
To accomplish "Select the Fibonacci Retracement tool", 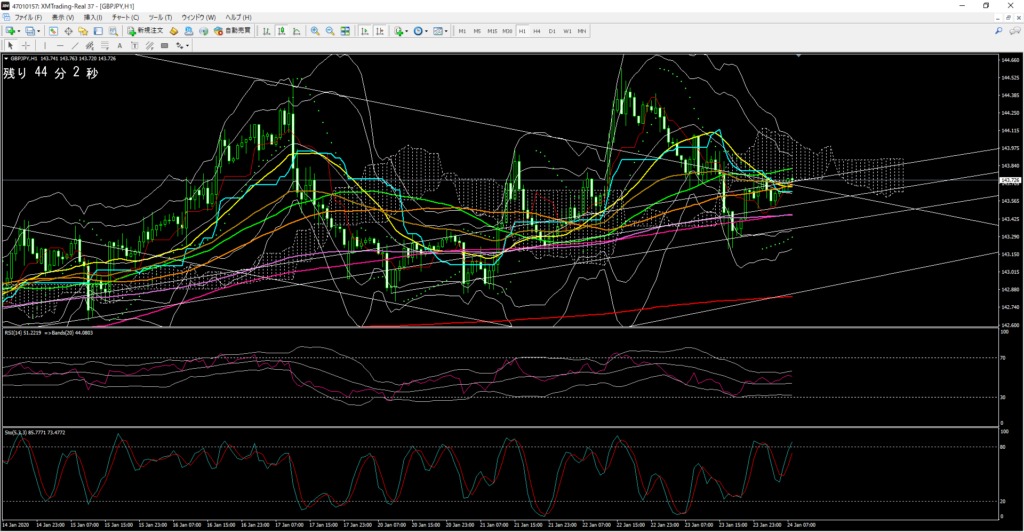I will [x=104, y=46].
